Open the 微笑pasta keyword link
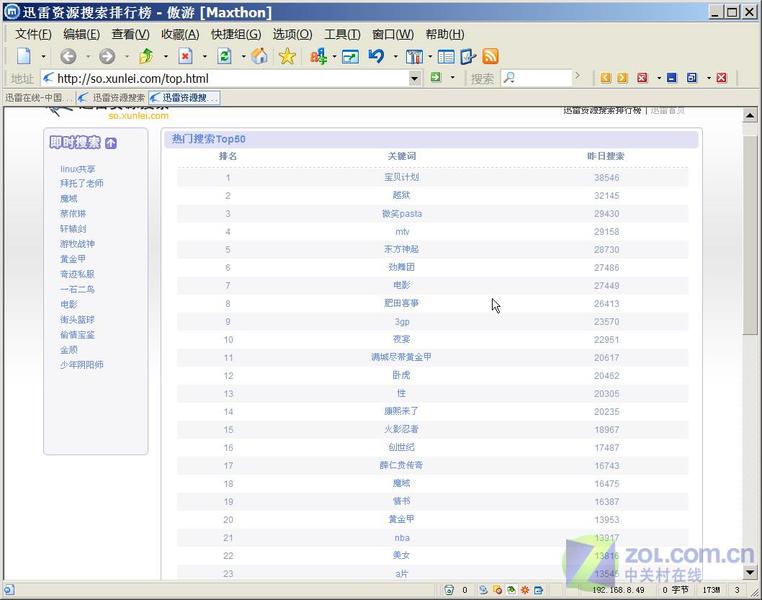The image size is (762, 600). click(402, 214)
